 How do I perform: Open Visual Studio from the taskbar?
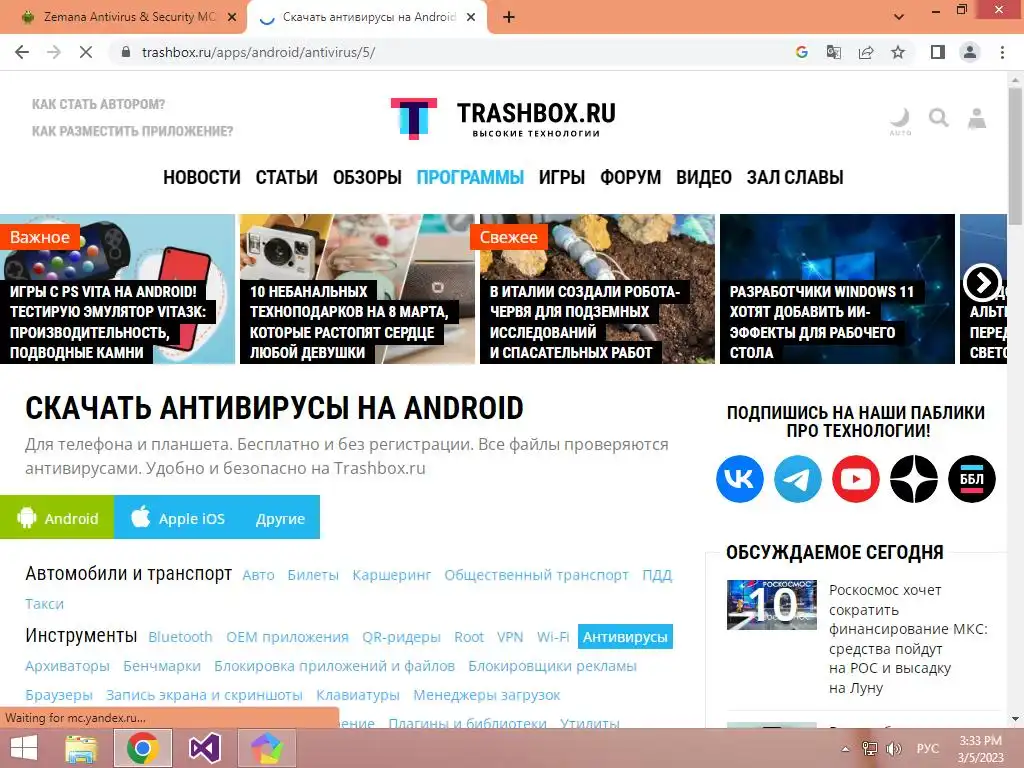point(204,748)
